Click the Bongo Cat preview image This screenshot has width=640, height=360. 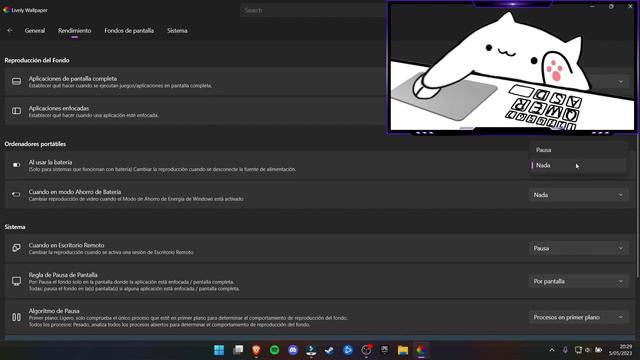[x=512, y=67]
